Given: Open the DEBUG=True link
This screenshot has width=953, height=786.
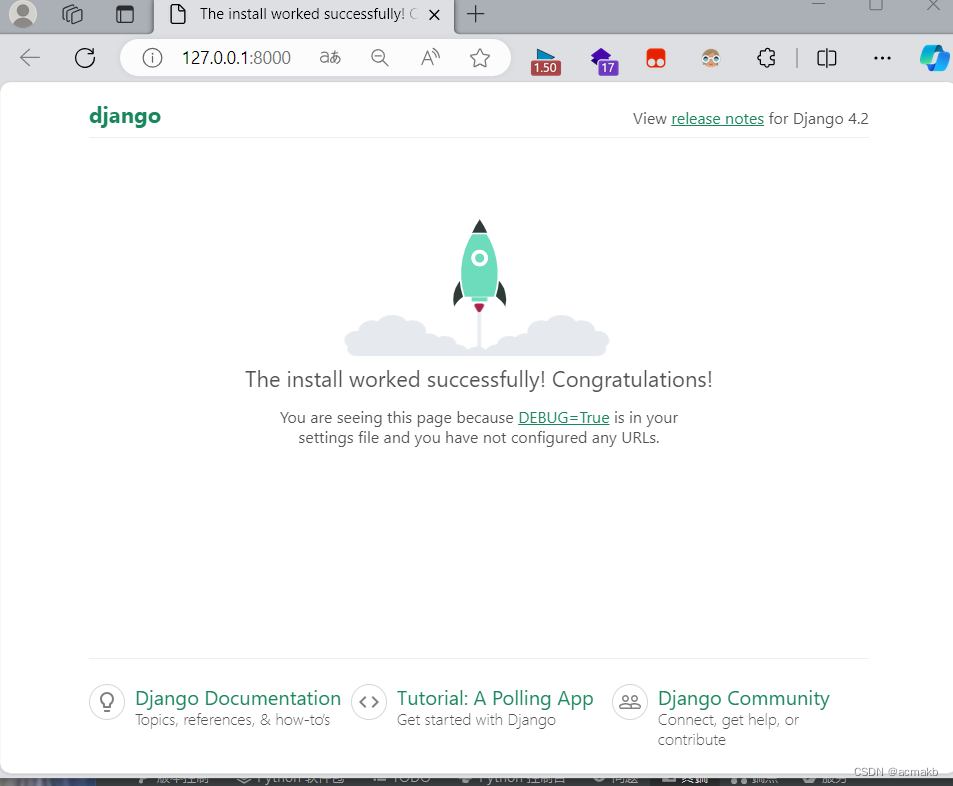Looking at the screenshot, I should [563, 418].
